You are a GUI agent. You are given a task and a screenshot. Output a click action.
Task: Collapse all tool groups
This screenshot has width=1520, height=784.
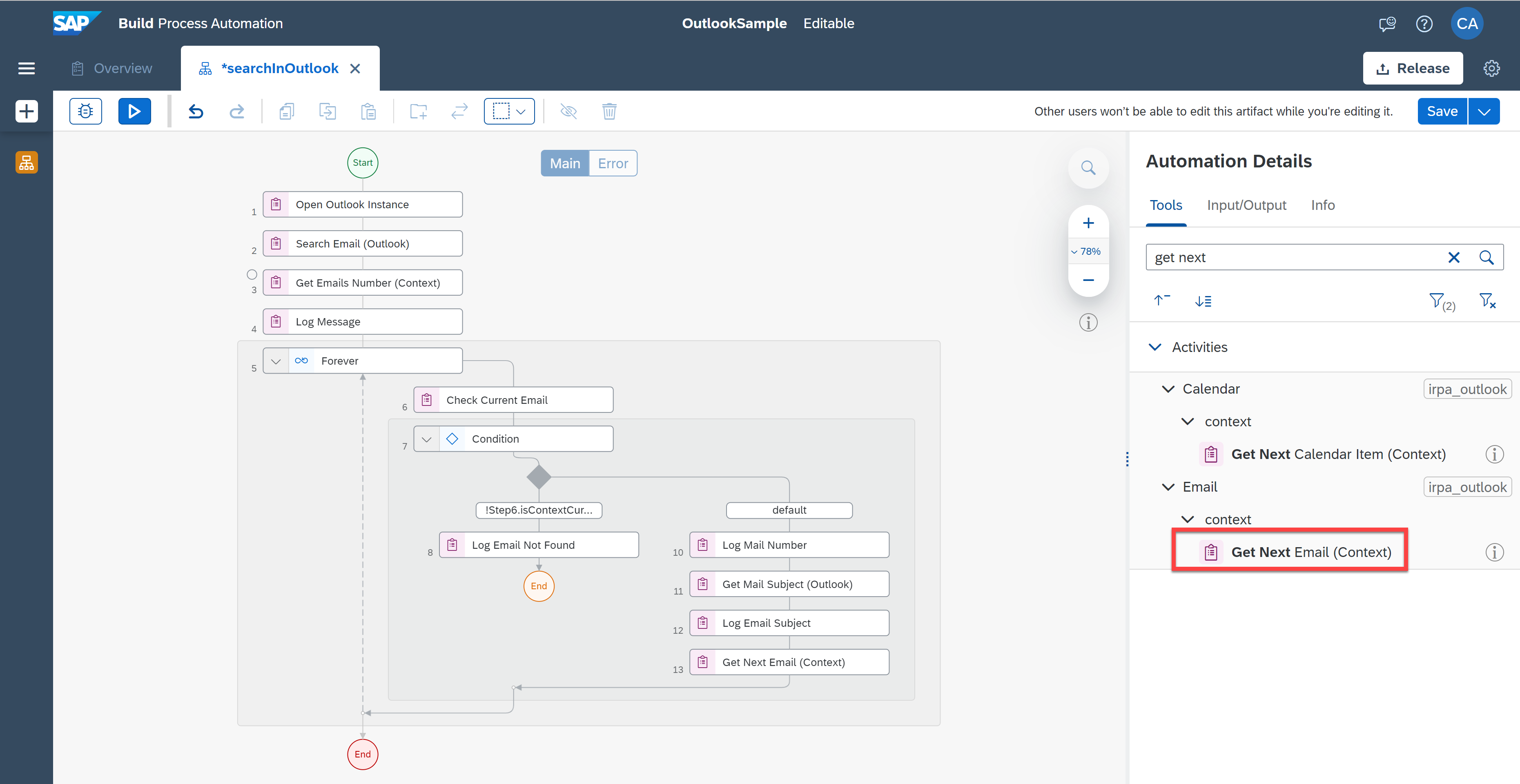click(1162, 301)
